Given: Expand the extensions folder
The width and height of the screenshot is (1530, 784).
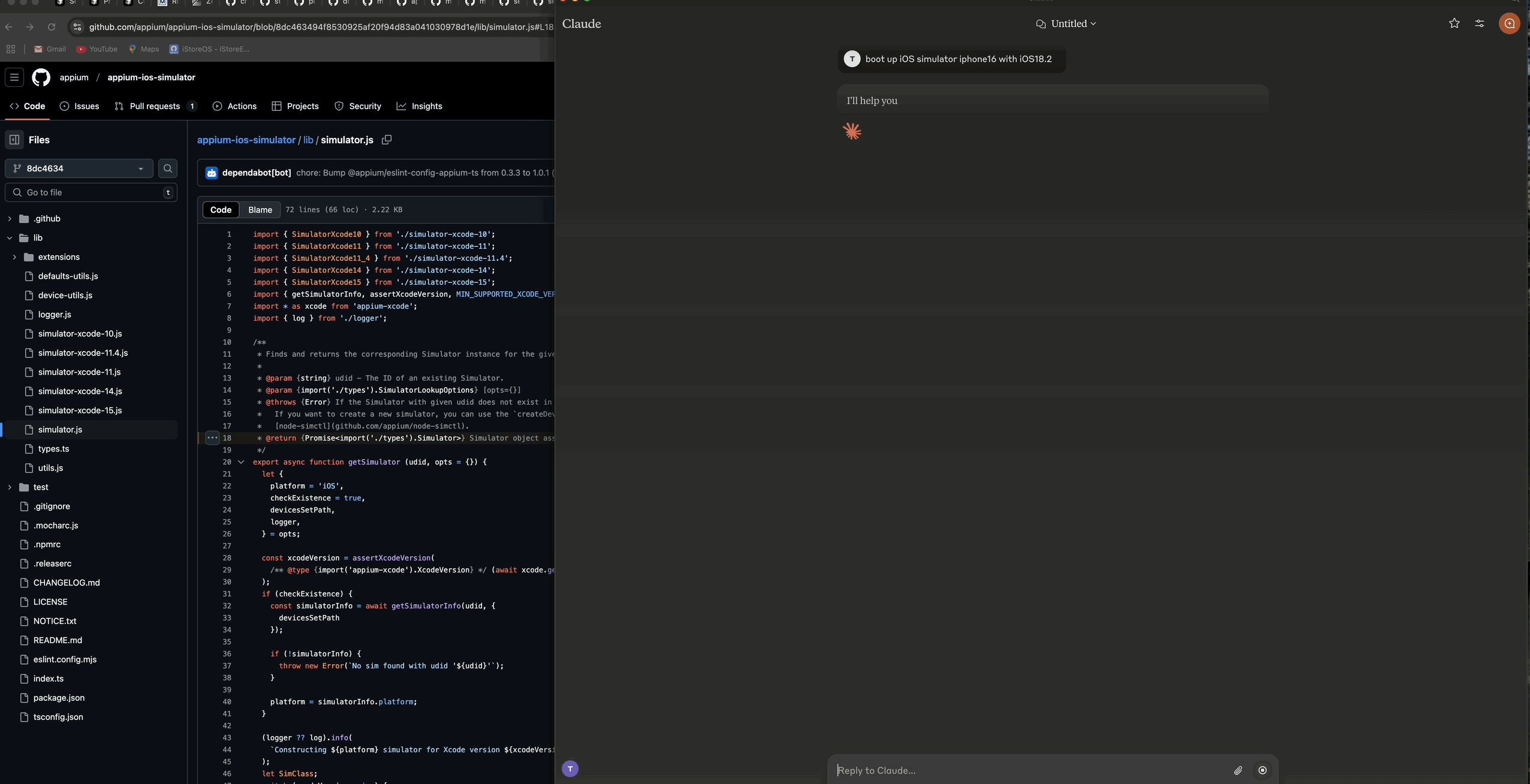Looking at the screenshot, I should 14,257.
